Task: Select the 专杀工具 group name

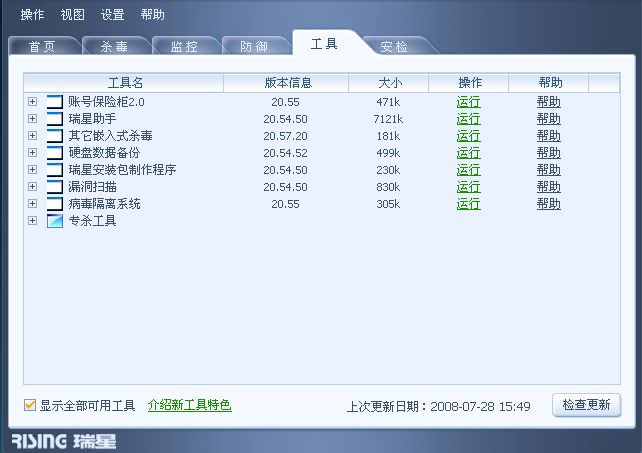Action: pyautogui.click(x=92, y=221)
